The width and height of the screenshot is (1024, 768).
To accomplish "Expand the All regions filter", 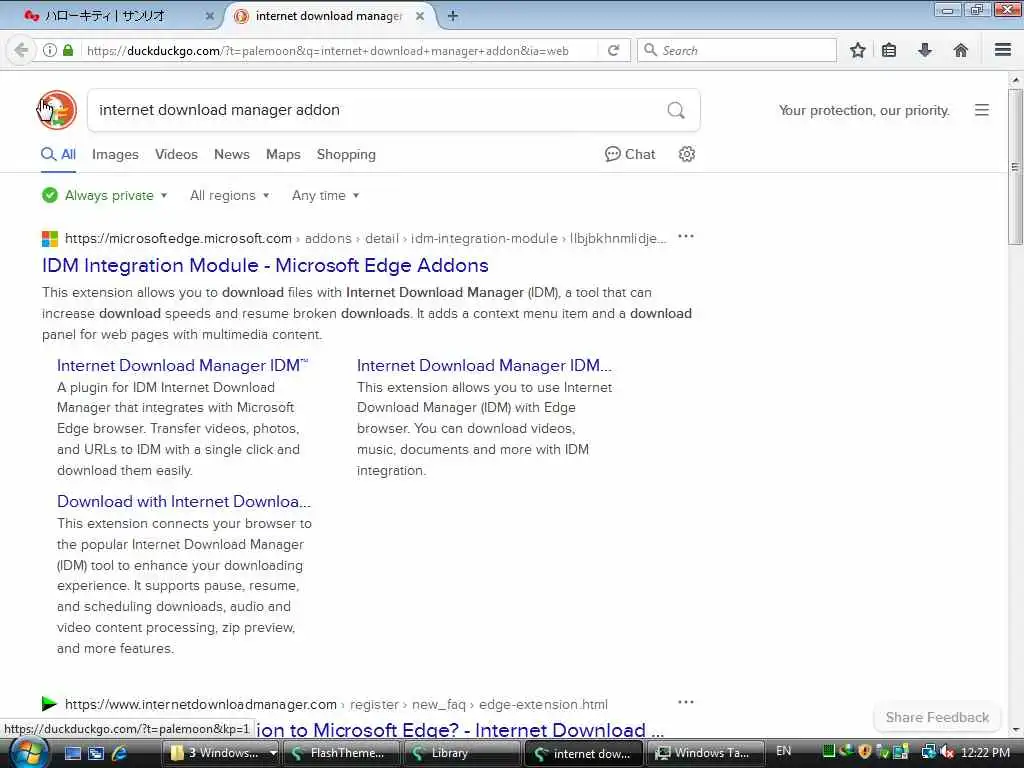I will 229,195.
